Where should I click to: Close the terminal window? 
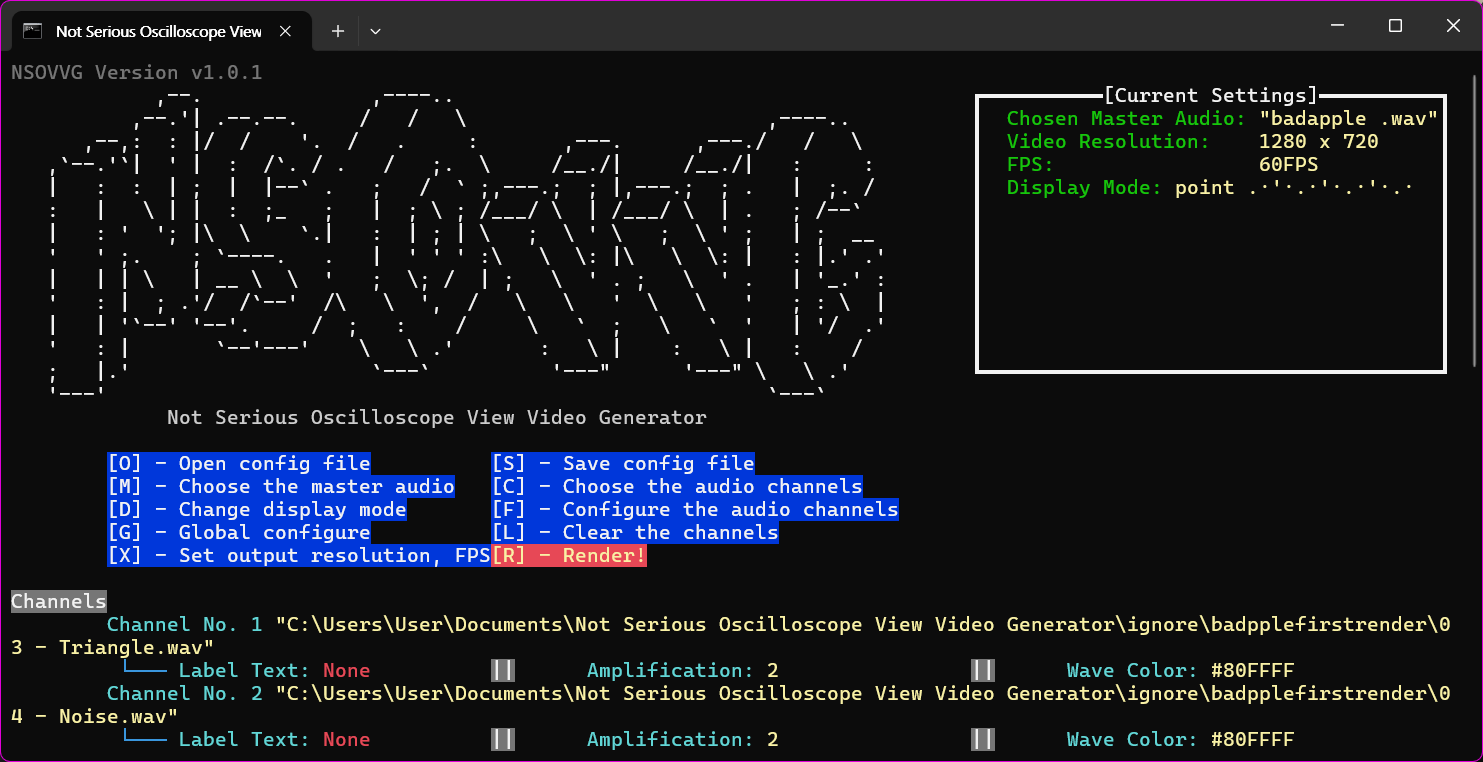pos(1453,26)
